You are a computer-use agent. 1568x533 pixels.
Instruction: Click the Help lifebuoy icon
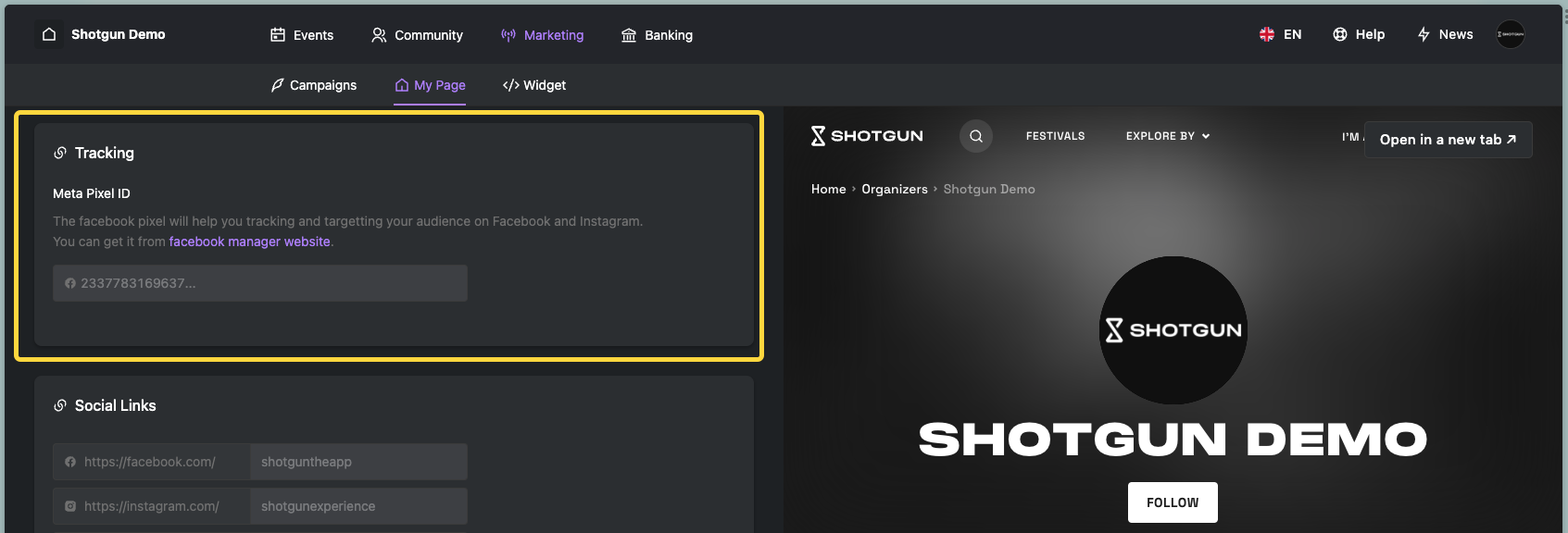coord(1339,34)
